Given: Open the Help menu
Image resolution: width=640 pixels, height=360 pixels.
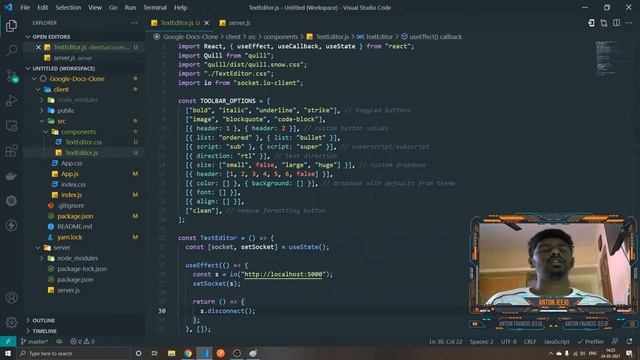Looking at the screenshot, I should tap(180, 7).
